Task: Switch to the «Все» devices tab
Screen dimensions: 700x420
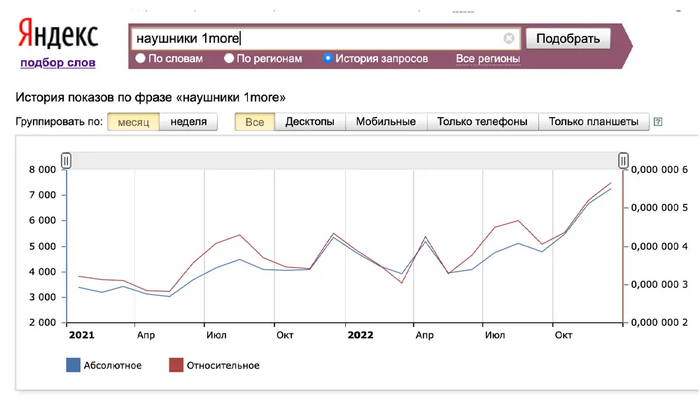Action: pos(254,122)
